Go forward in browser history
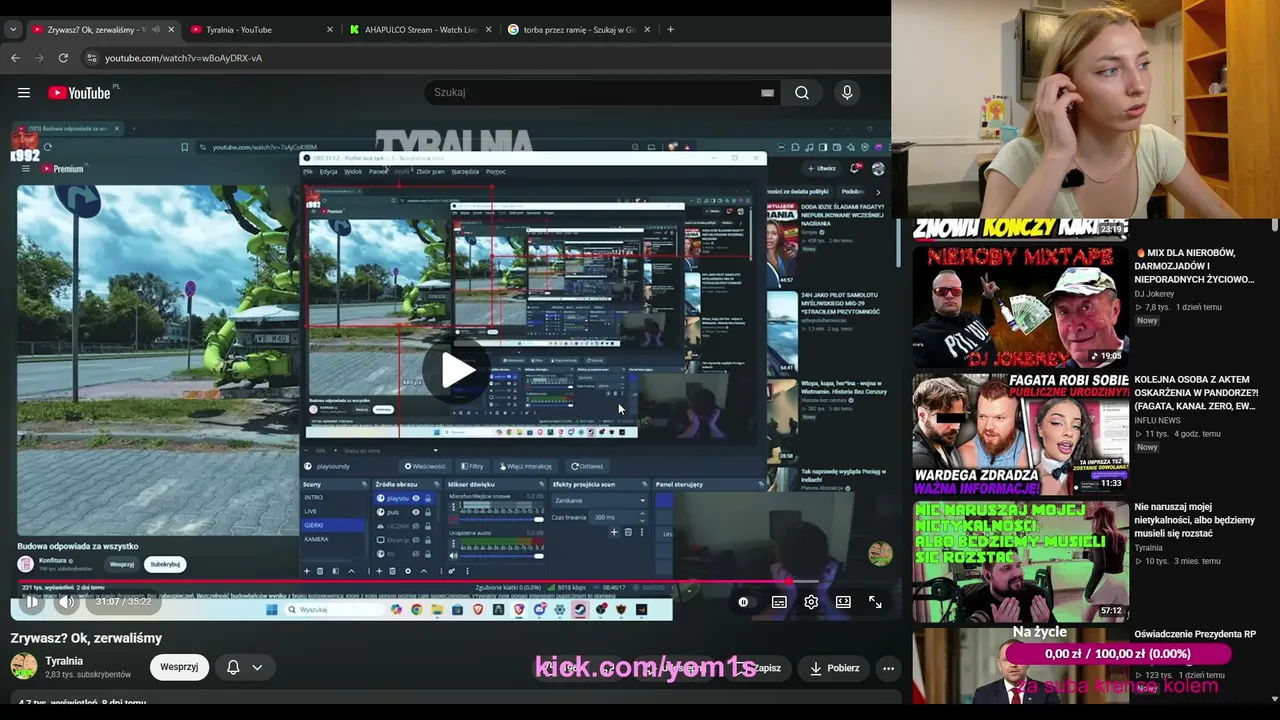 pos(39,58)
